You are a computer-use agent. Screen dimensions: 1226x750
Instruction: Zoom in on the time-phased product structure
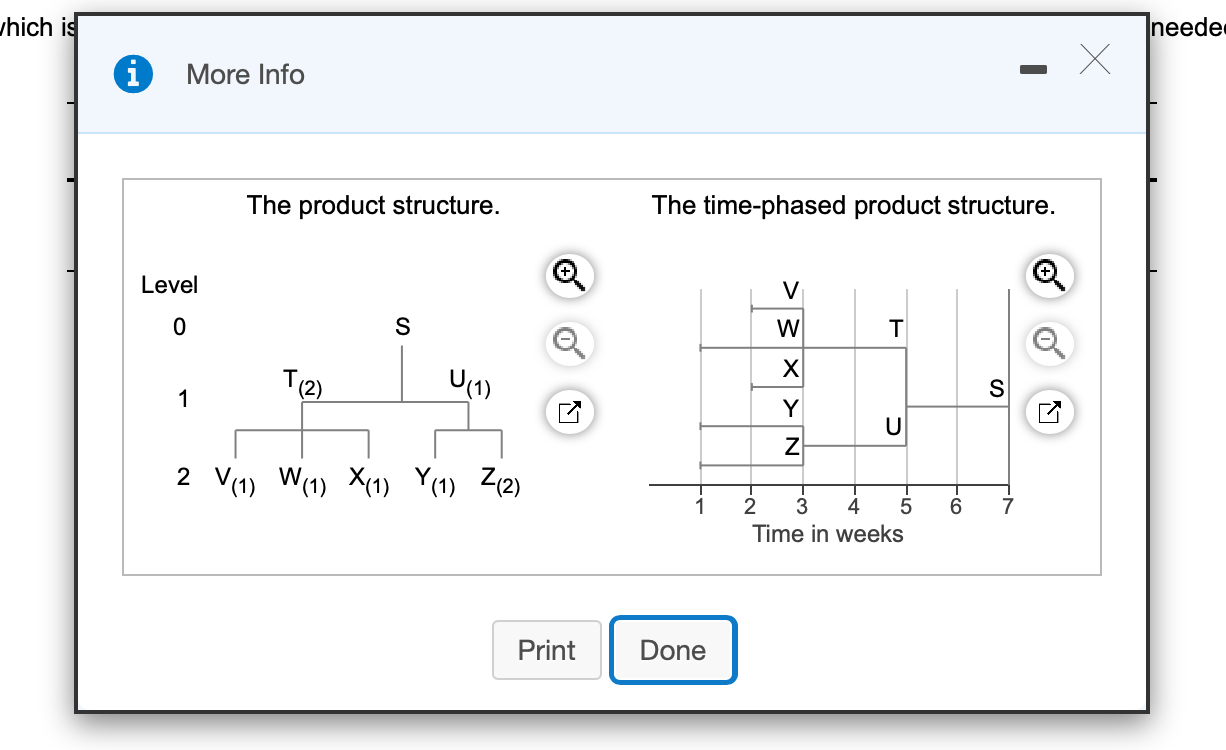coord(1048,276)
